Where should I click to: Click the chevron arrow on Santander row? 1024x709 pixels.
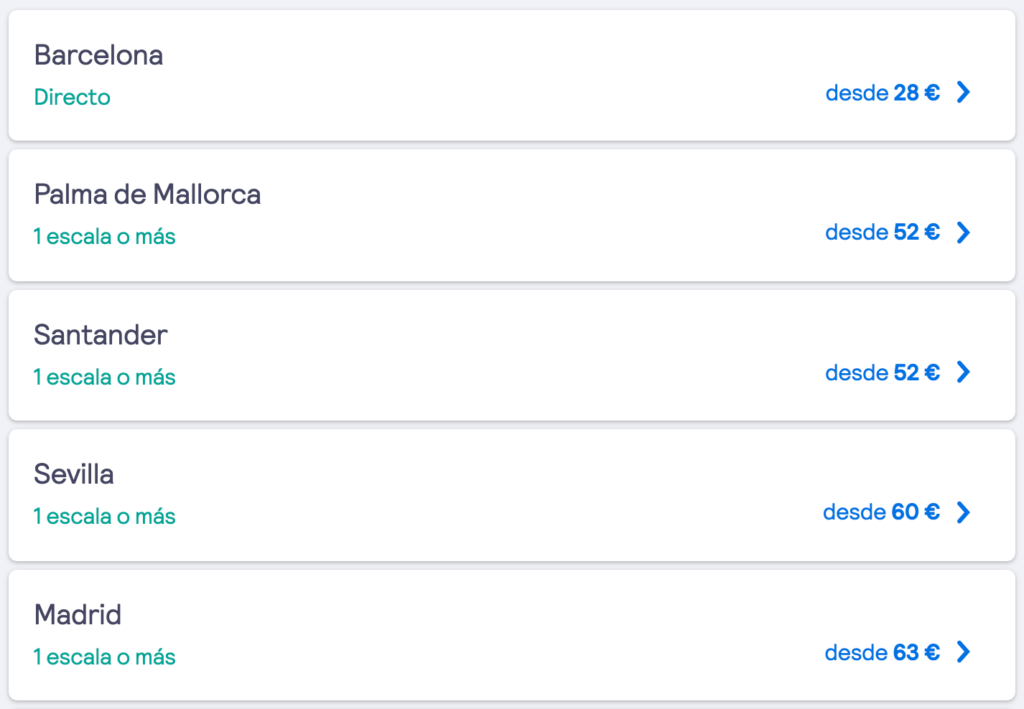pos(963,372)
